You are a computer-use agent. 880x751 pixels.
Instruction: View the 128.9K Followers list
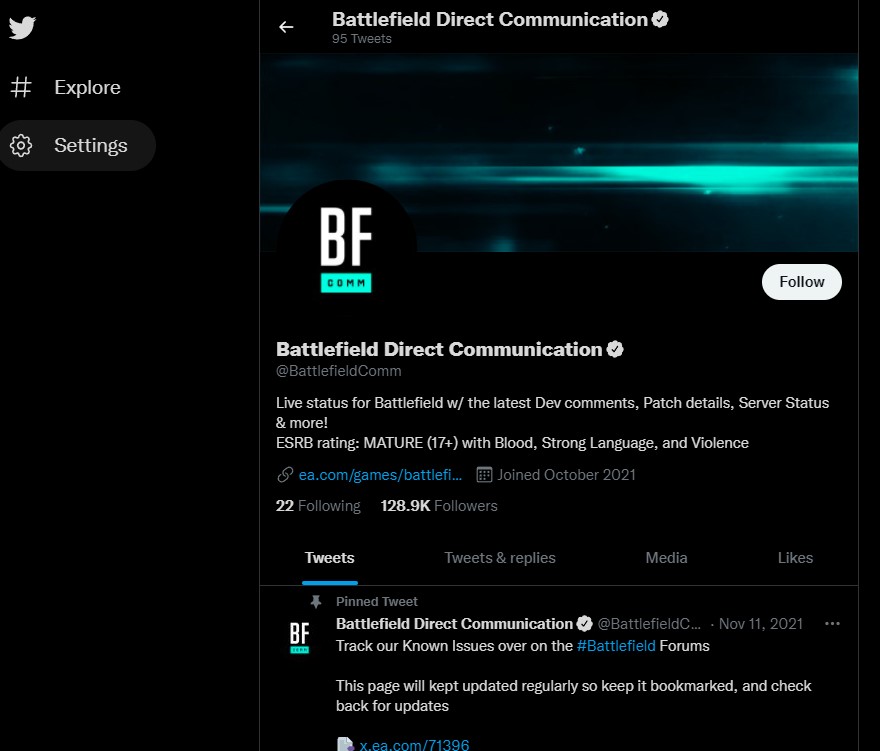click(439, 506)
